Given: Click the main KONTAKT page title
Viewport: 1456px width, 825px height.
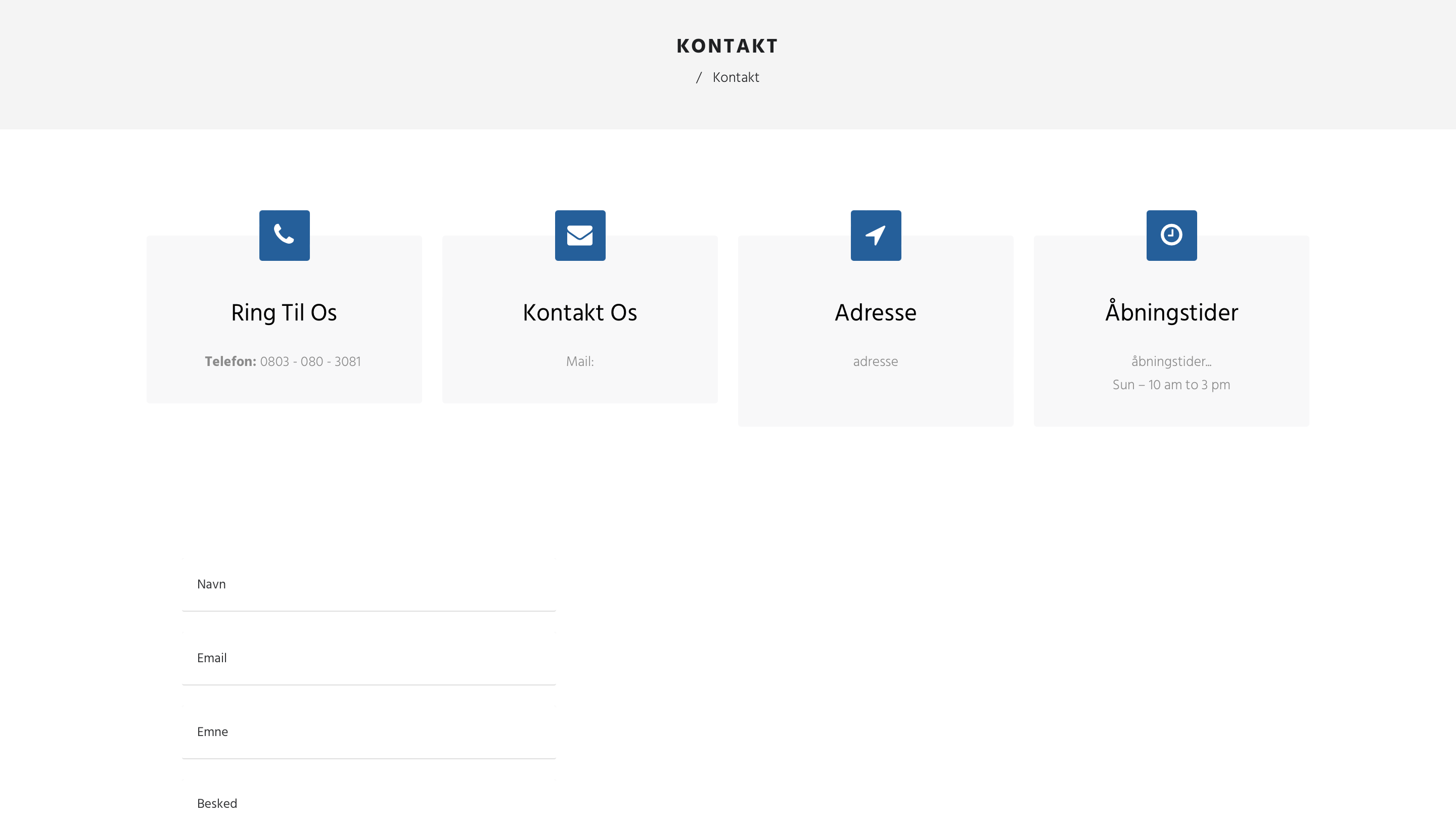Looking at the screenshot, I should tap(727, 46).
